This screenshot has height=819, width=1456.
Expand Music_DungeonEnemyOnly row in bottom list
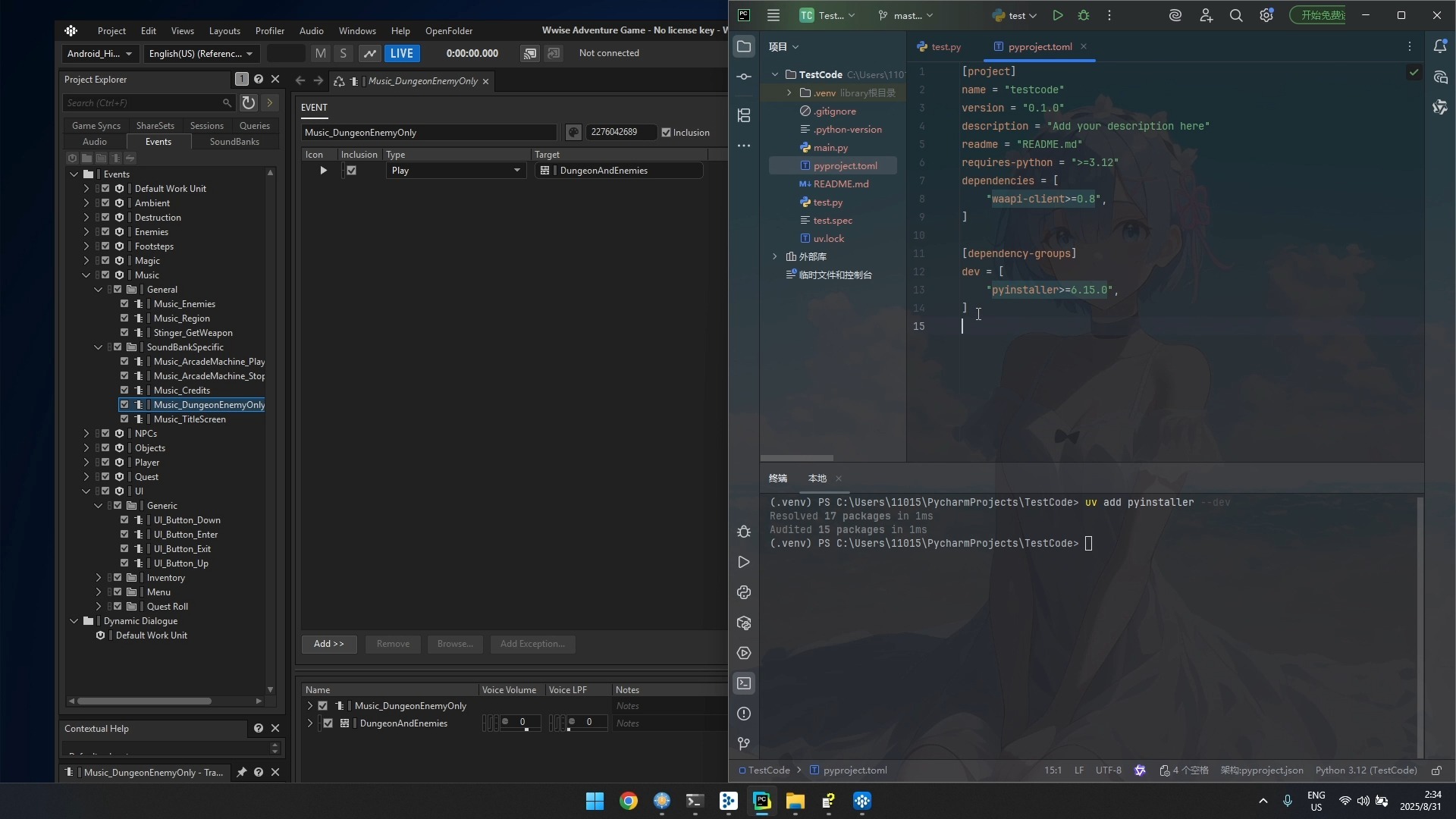(x=309, y=705)
